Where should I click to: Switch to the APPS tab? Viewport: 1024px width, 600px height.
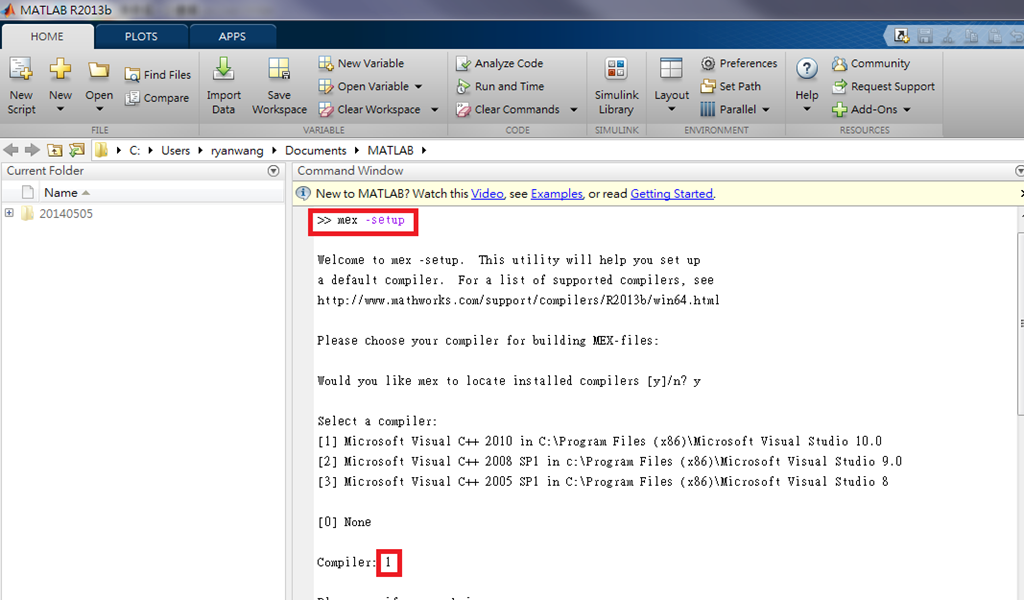pyautogui.click(x=232, y=37)
